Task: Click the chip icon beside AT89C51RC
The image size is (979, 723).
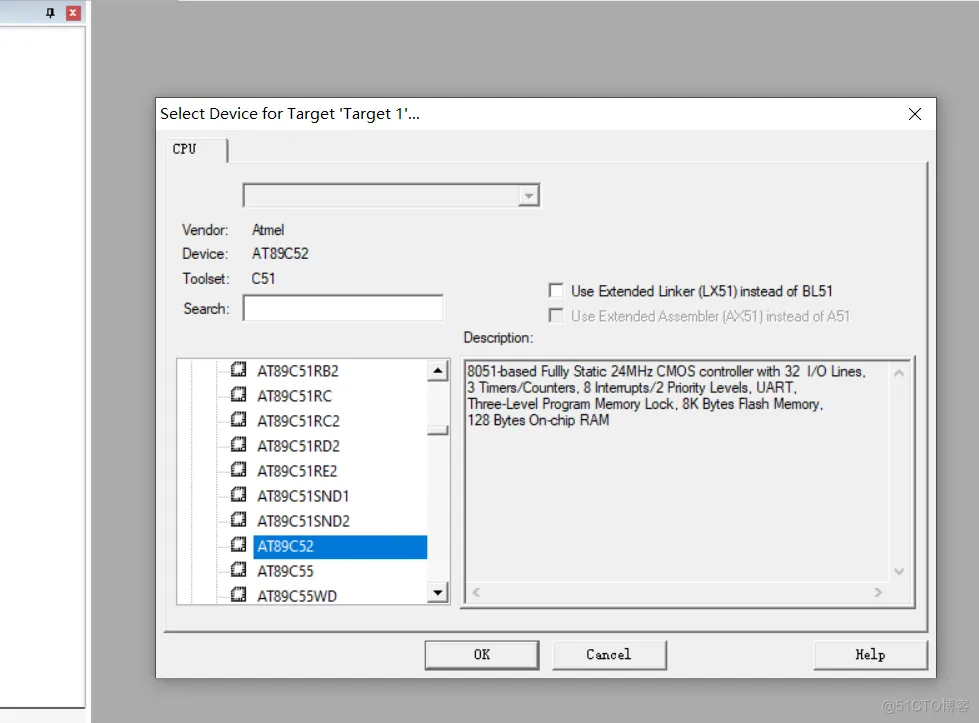Action: pyautogui.click(x=238, y=395)
